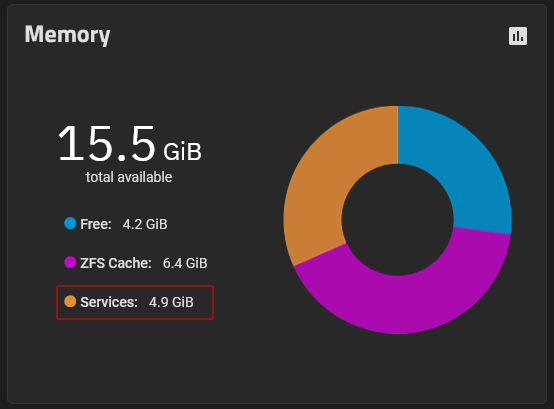Image resolution: width=554 pixels, height=409 pixels.
Task: Click the magenta ZFS Cache legend dot
Action: pos(70,262)
